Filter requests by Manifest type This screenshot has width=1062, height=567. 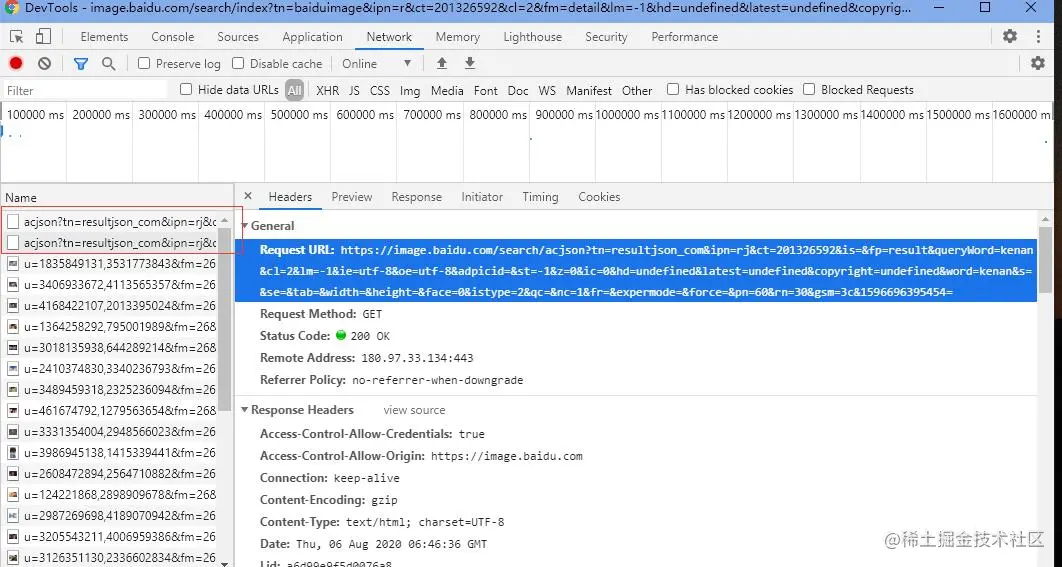pos(589,90)
